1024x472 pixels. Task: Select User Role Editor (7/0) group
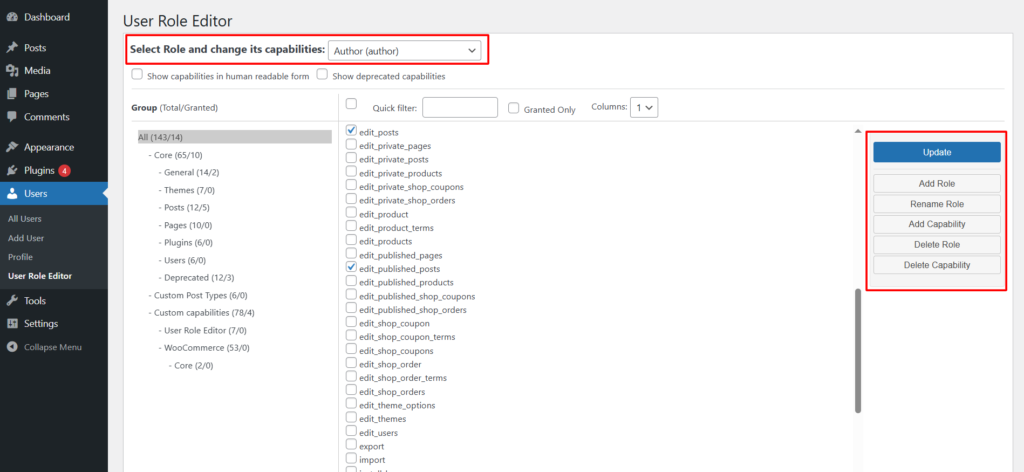pyautogui.click(x=202, y=330)
